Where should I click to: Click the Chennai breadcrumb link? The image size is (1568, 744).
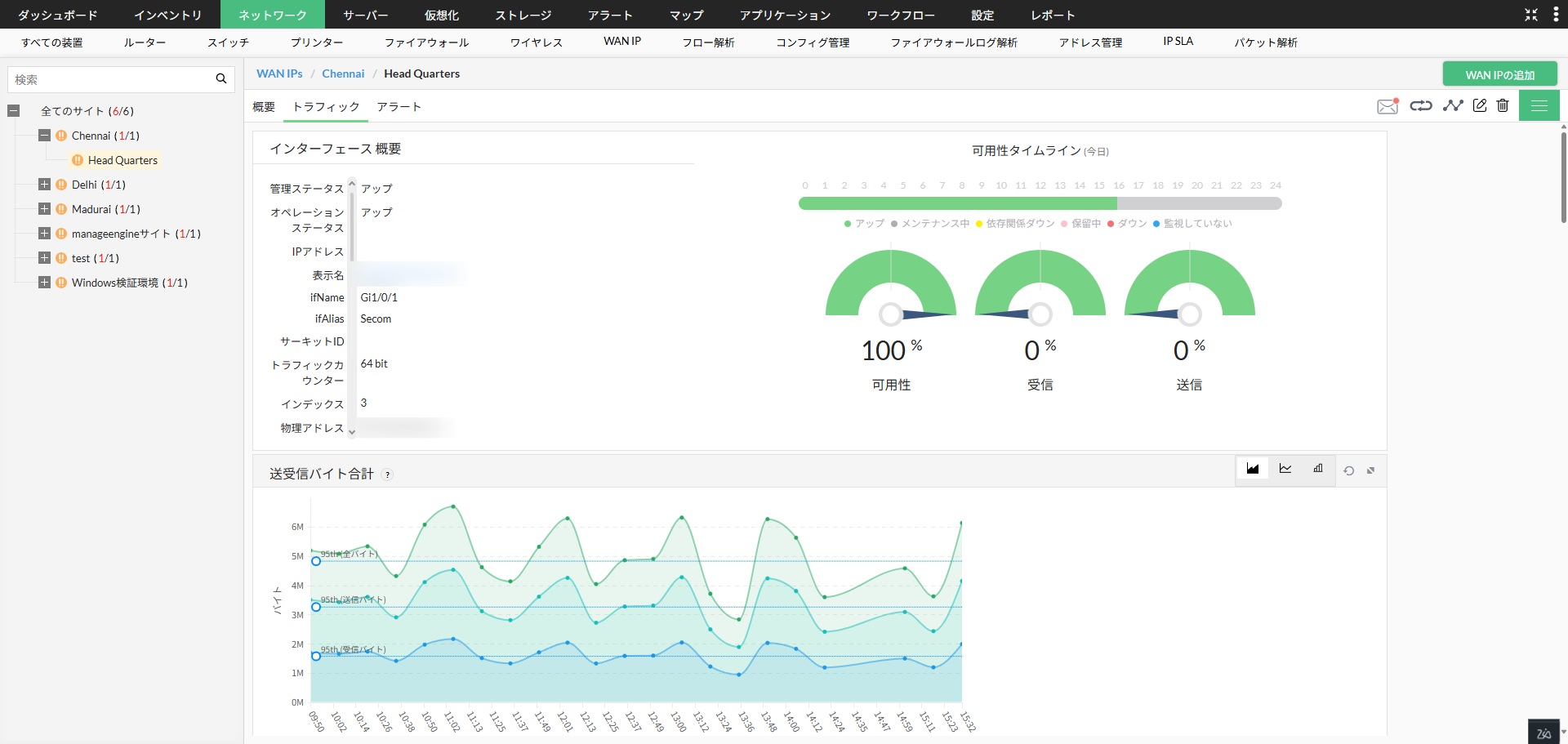[343, 74]
